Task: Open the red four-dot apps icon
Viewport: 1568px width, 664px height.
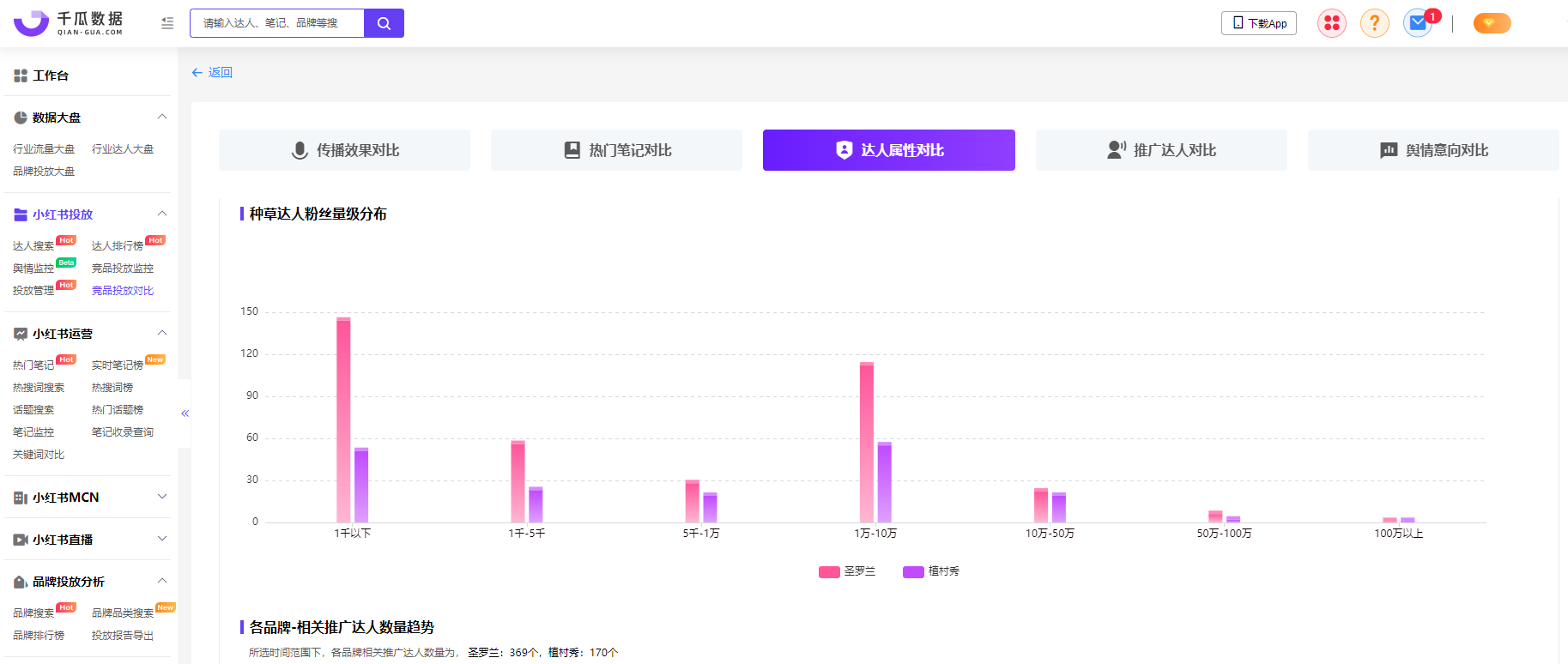Action: [1332, 23]
